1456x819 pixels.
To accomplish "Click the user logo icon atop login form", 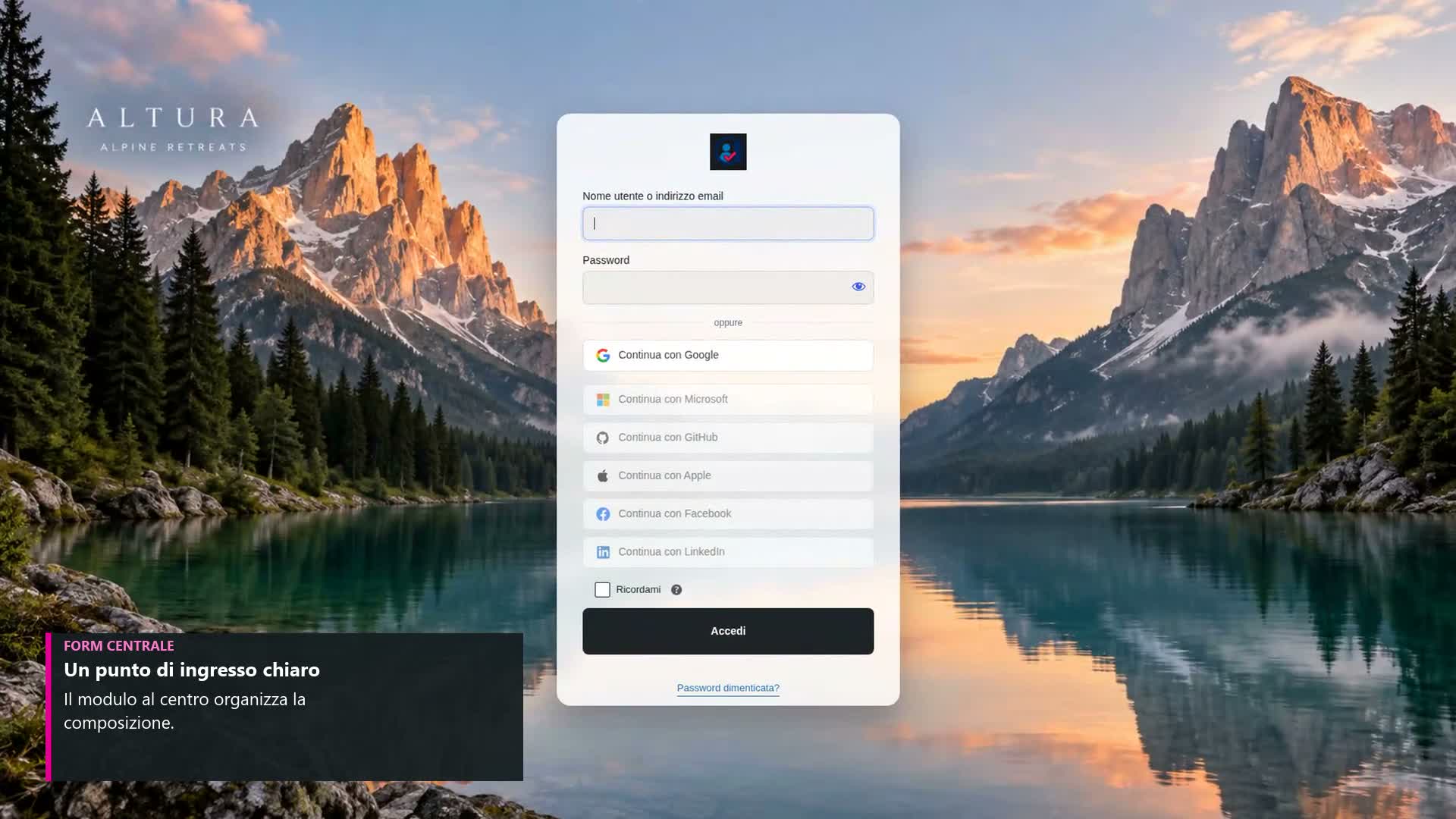I will click(728, 152).
